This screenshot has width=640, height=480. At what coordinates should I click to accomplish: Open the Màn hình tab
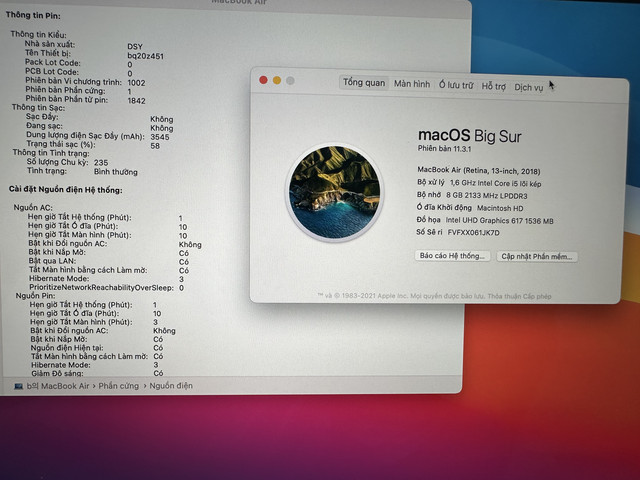pyautogui.click(x=412, y=84)
